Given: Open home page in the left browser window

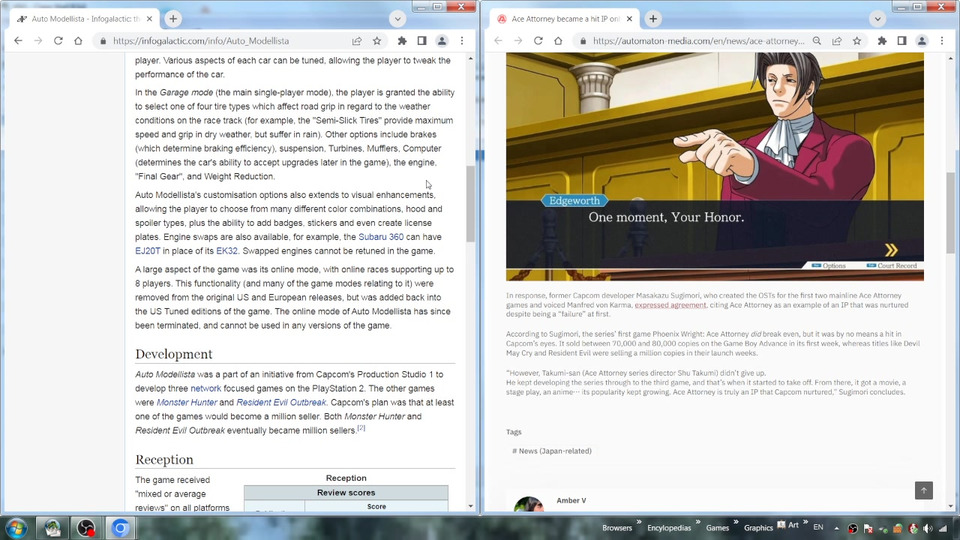Looking at the screenshot, I should click(78, 41).
